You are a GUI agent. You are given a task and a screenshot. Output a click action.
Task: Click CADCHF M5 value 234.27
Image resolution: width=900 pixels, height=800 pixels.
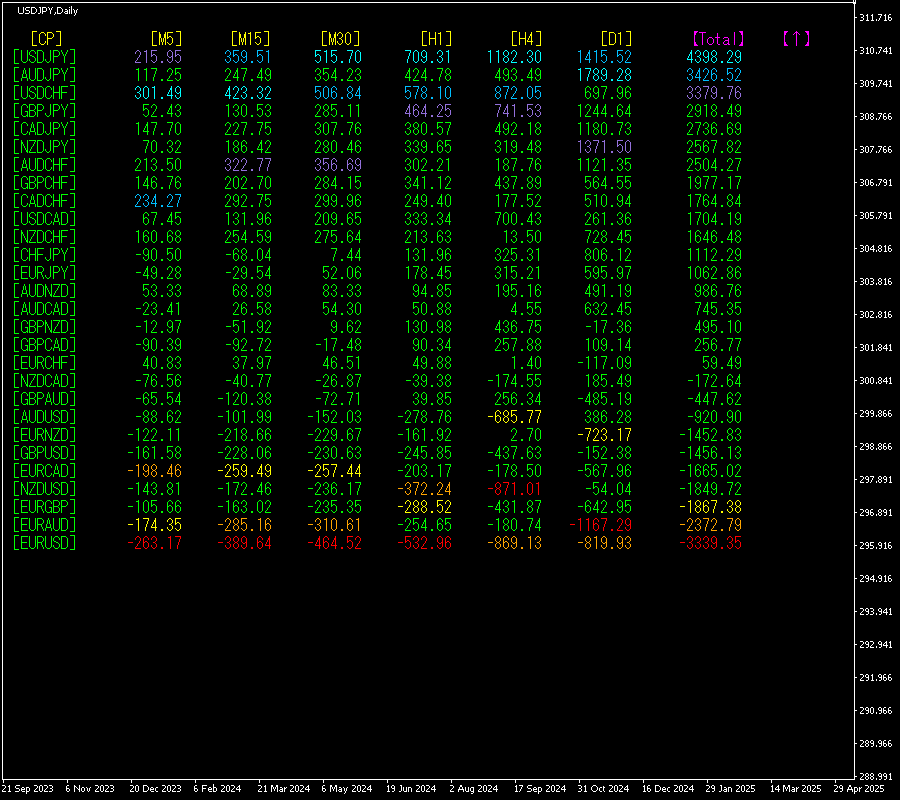pos(158,201)
